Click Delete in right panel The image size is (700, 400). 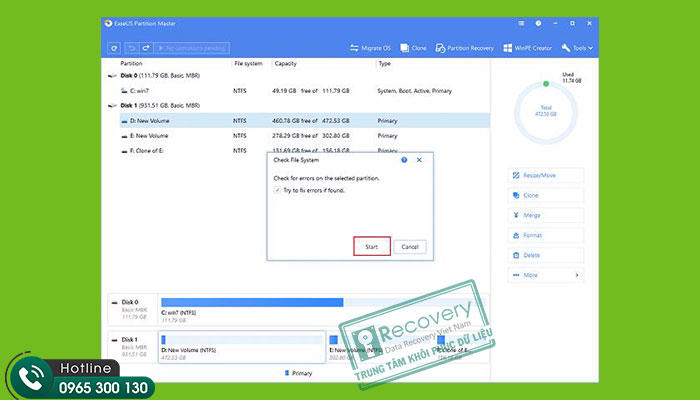click(546, 255)
